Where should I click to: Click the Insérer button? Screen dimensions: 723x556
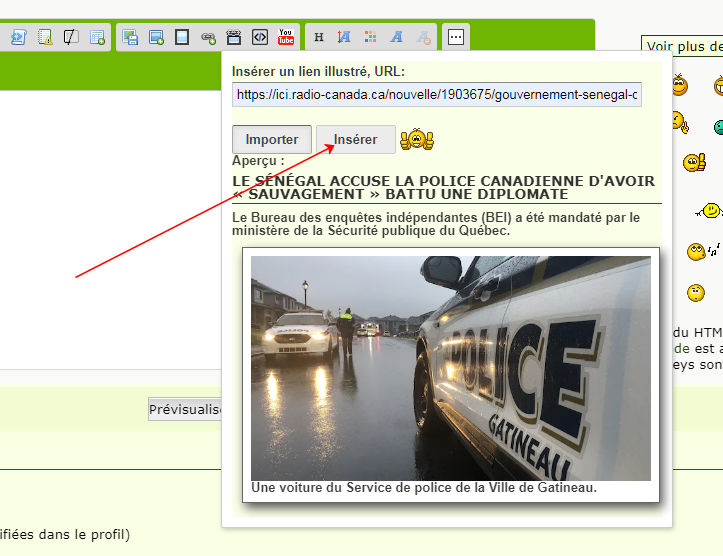[x=356, y=139]
